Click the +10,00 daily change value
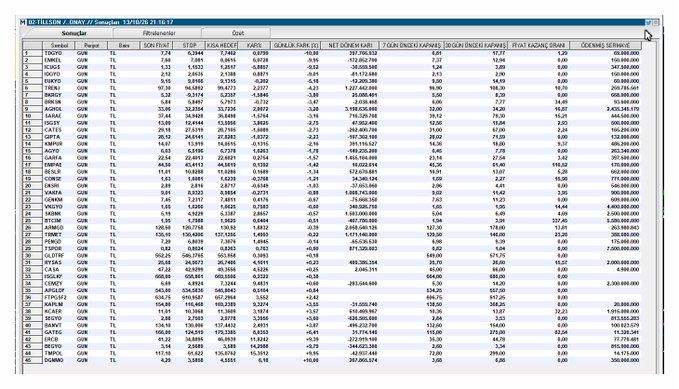The width and height of the screenshot is (679, 389). click(312, 360)
